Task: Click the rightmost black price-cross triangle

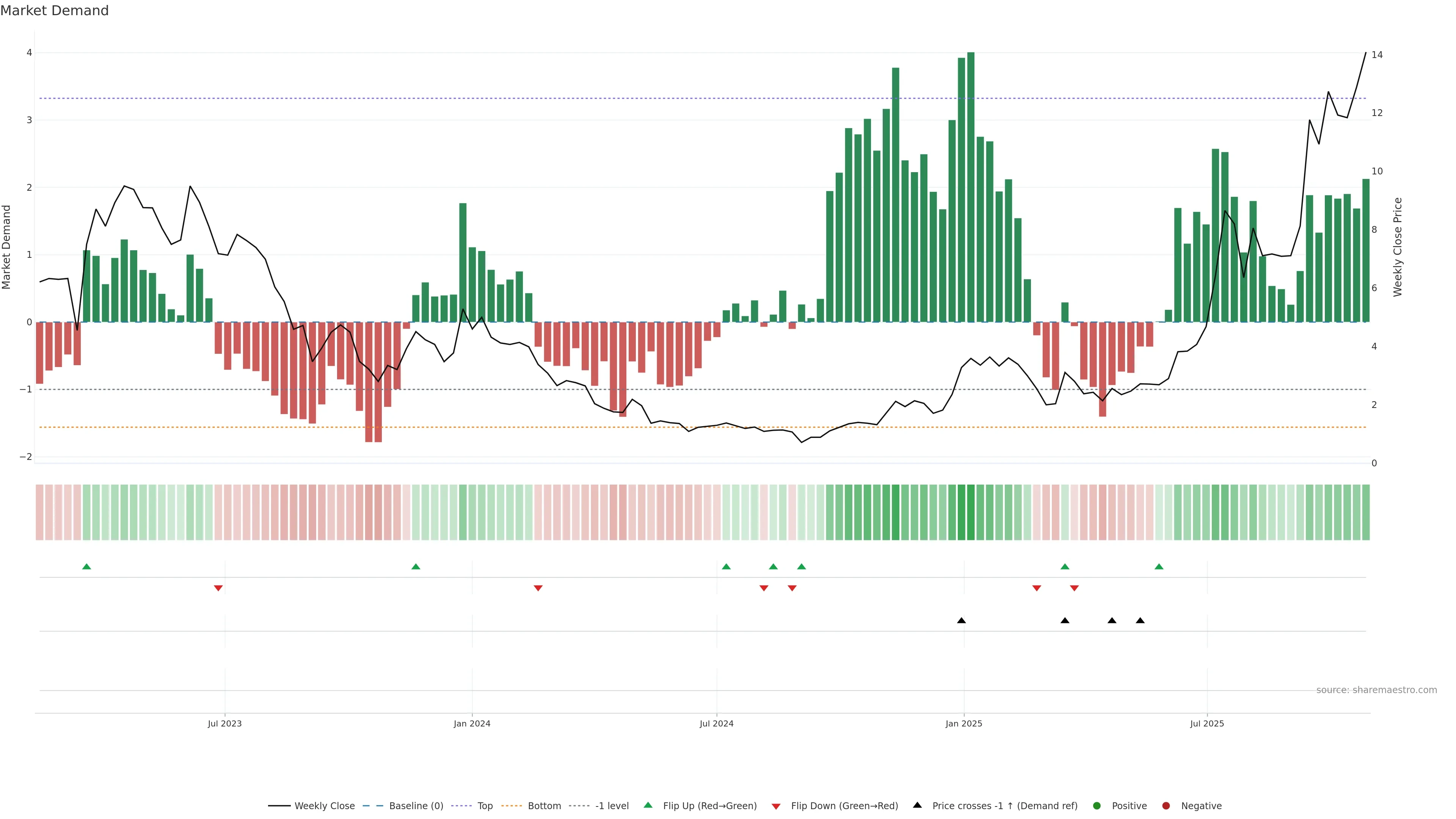Action: (1140, 621)
